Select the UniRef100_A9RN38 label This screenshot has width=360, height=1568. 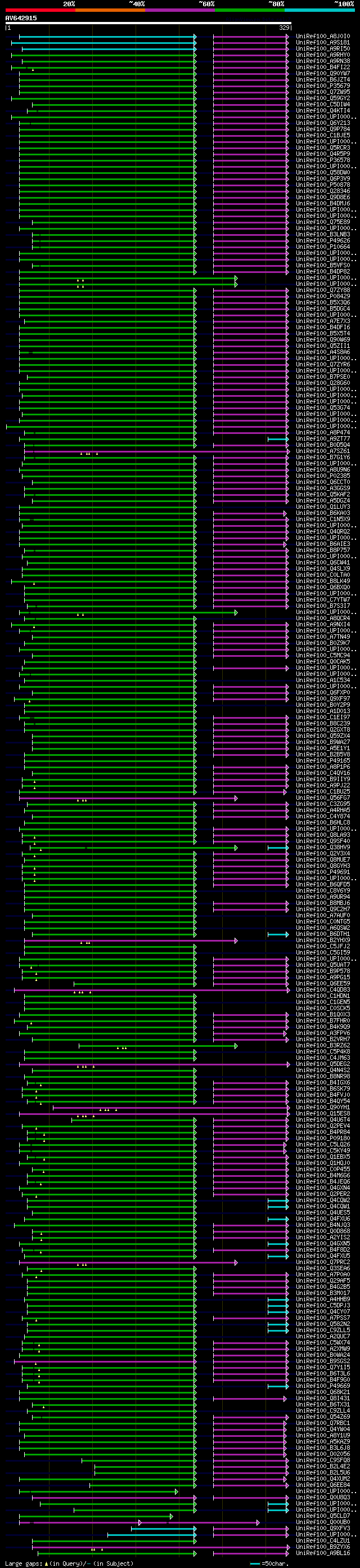pos(323,61)
